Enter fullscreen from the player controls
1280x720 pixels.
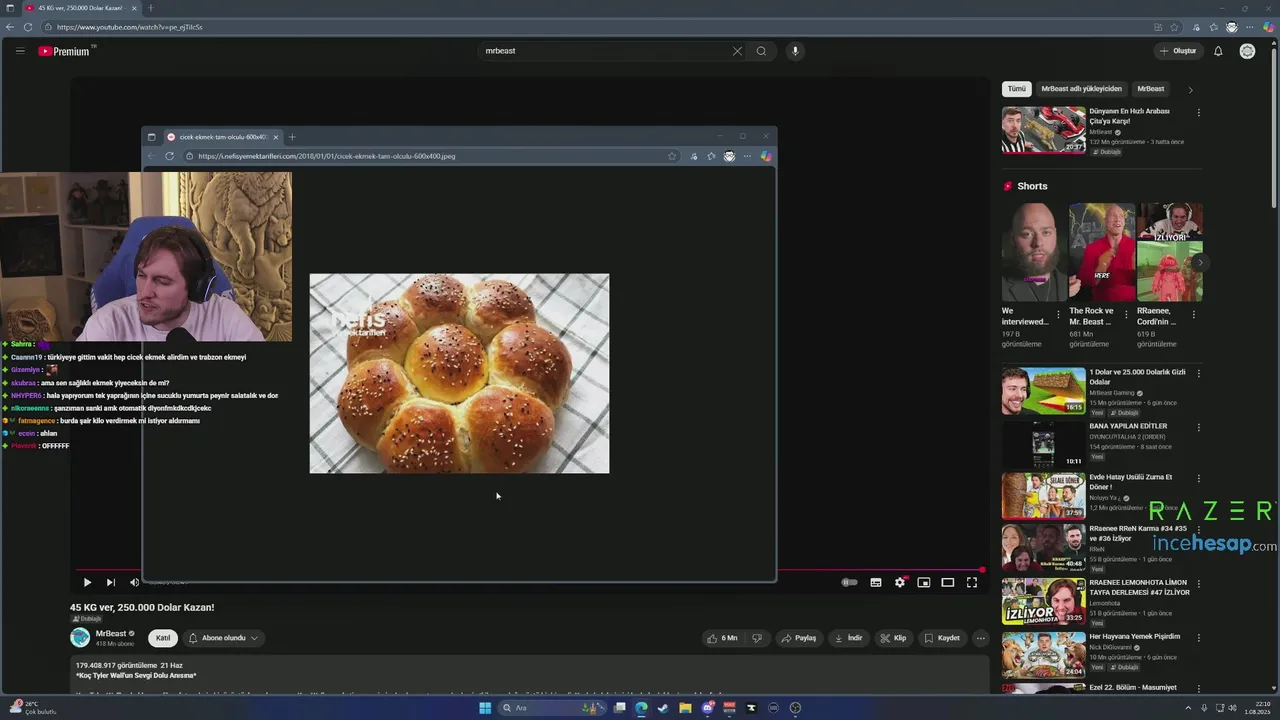click(x=972, y=582)
